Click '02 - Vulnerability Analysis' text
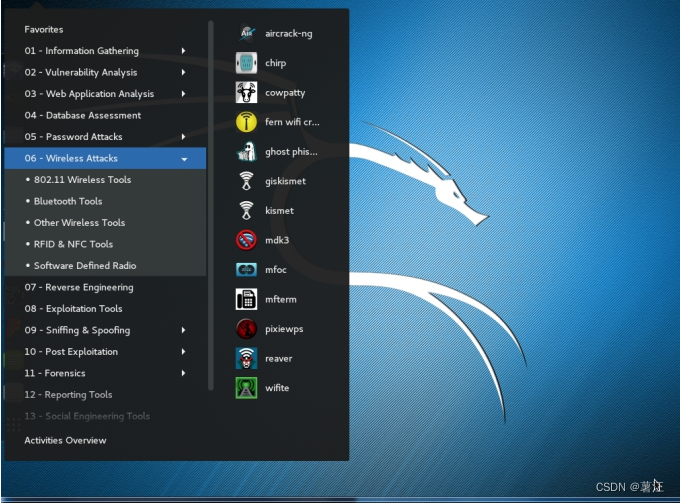The height and width of the screenshot is (503, 680). coord(81,72)
